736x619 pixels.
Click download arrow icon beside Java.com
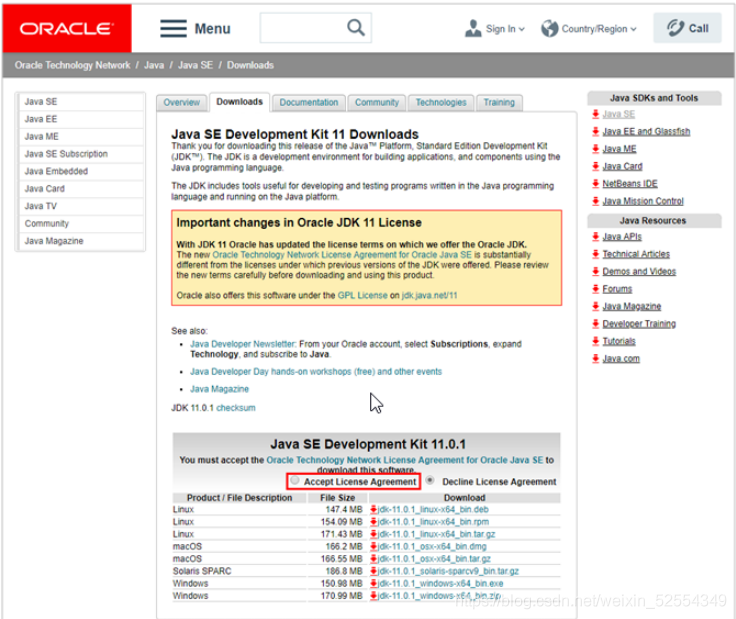point(596,358)
